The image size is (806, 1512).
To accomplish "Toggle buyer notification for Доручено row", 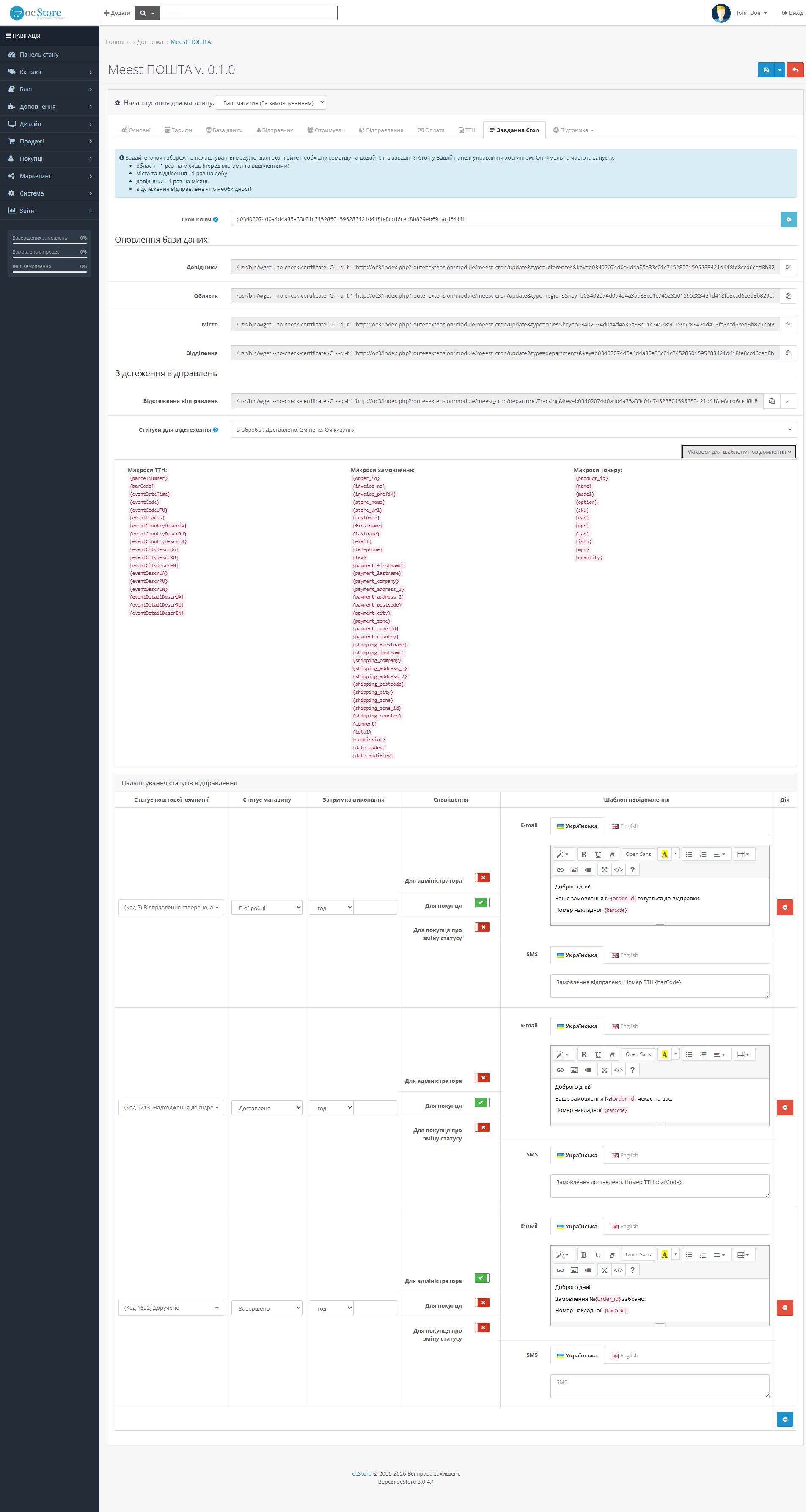I will coord(482,1302).
